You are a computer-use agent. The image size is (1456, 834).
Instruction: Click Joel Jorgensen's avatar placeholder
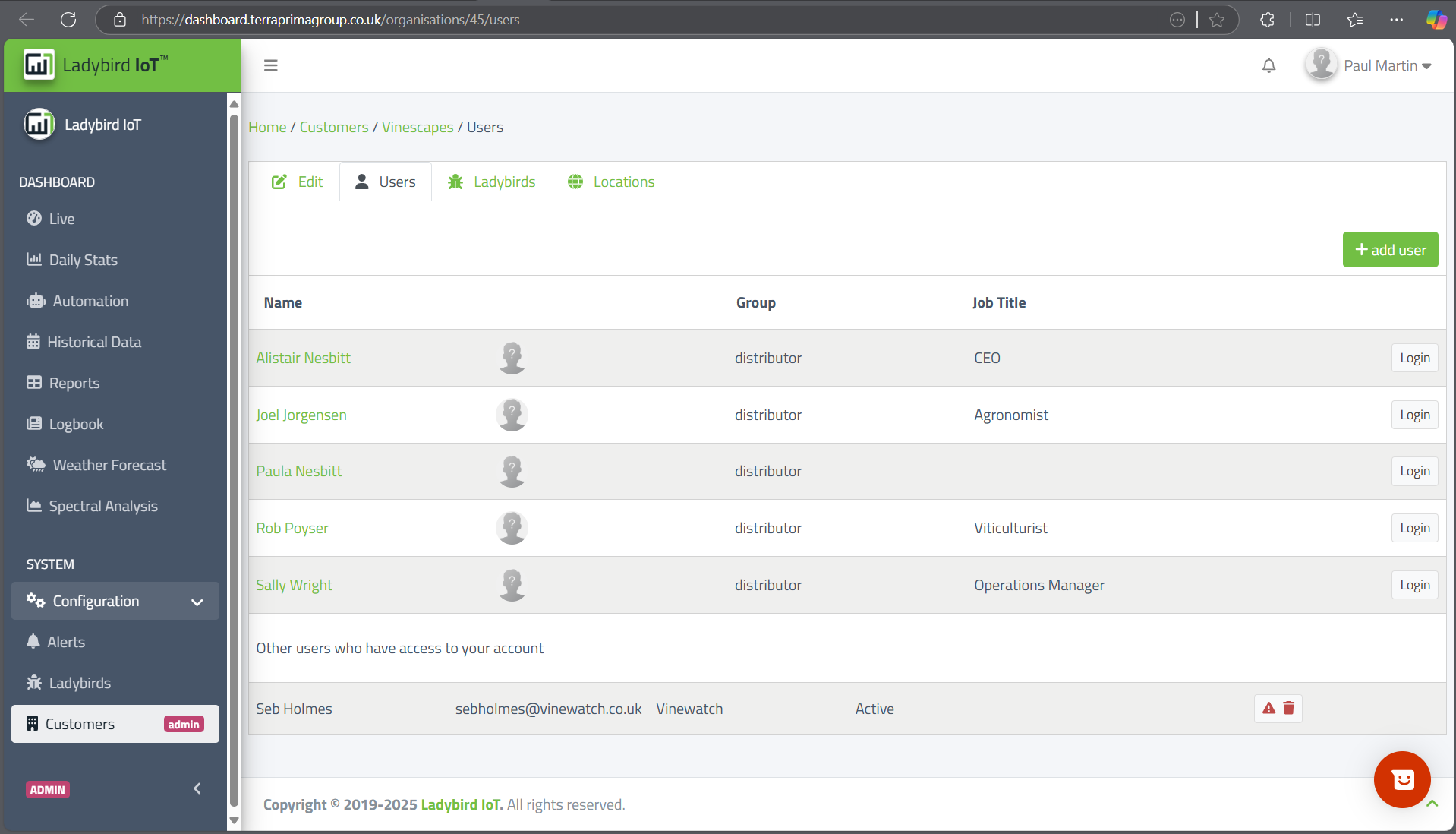[x=512, y=415]
